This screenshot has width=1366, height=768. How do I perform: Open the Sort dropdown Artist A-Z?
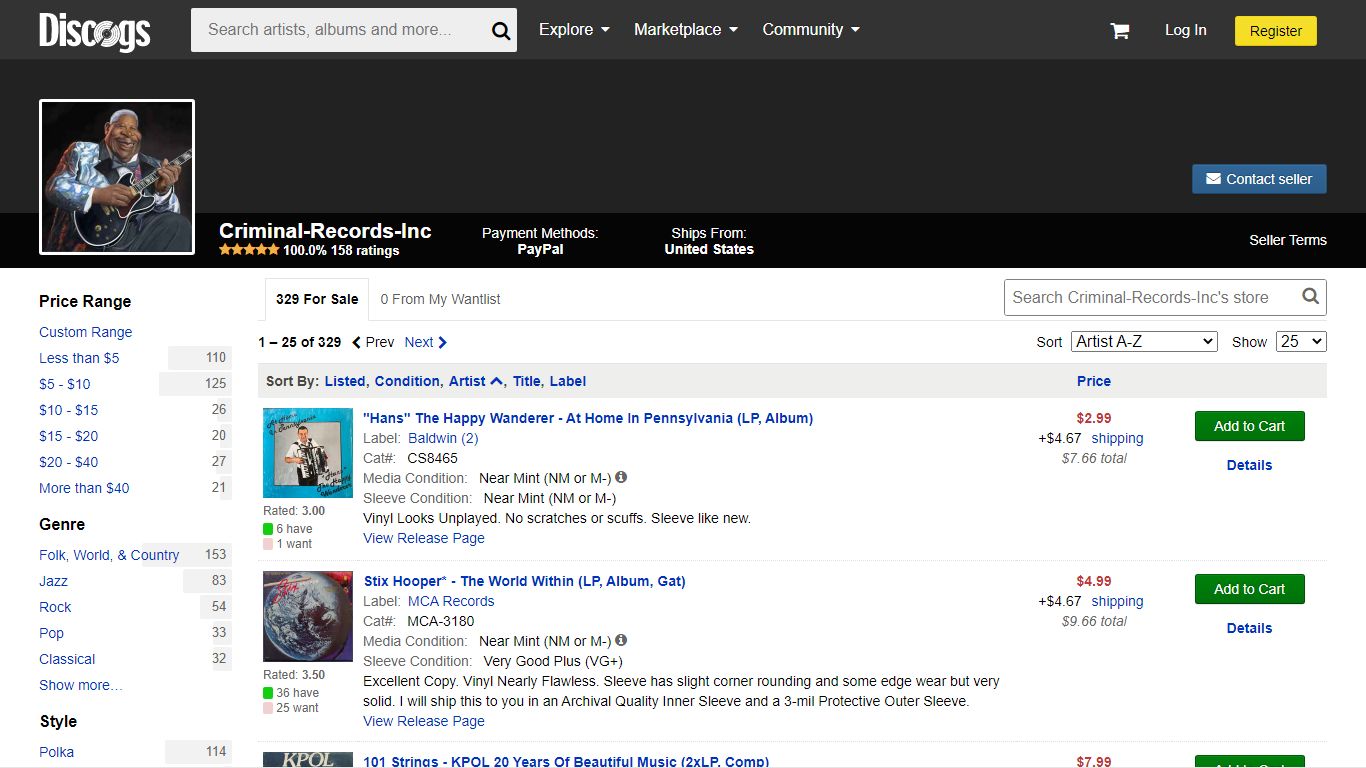(x=1144, y=342)
